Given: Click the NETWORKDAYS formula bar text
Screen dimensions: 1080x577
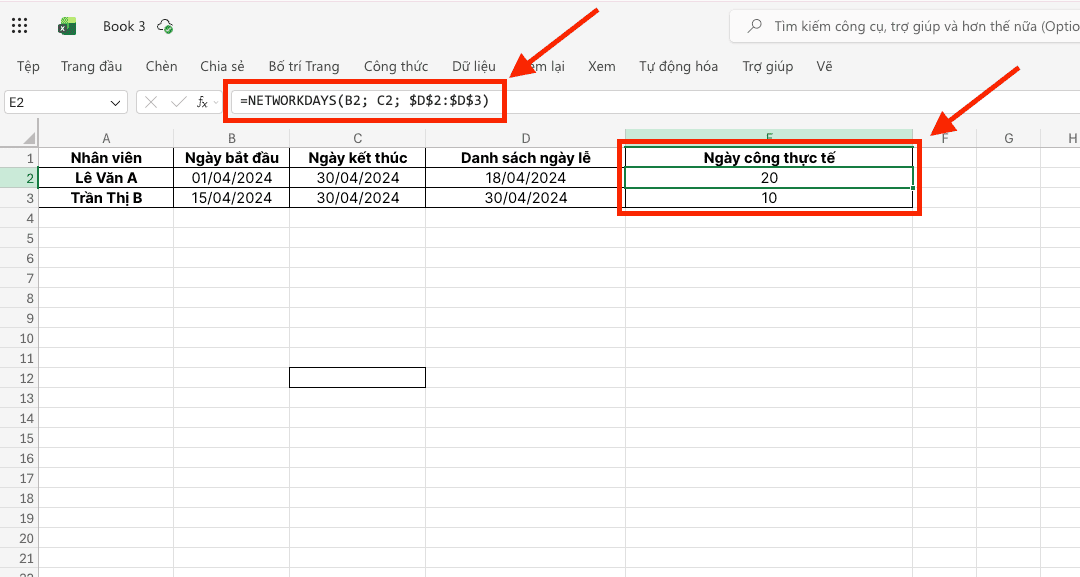Looking at the screenshot, I should point(364,102).
